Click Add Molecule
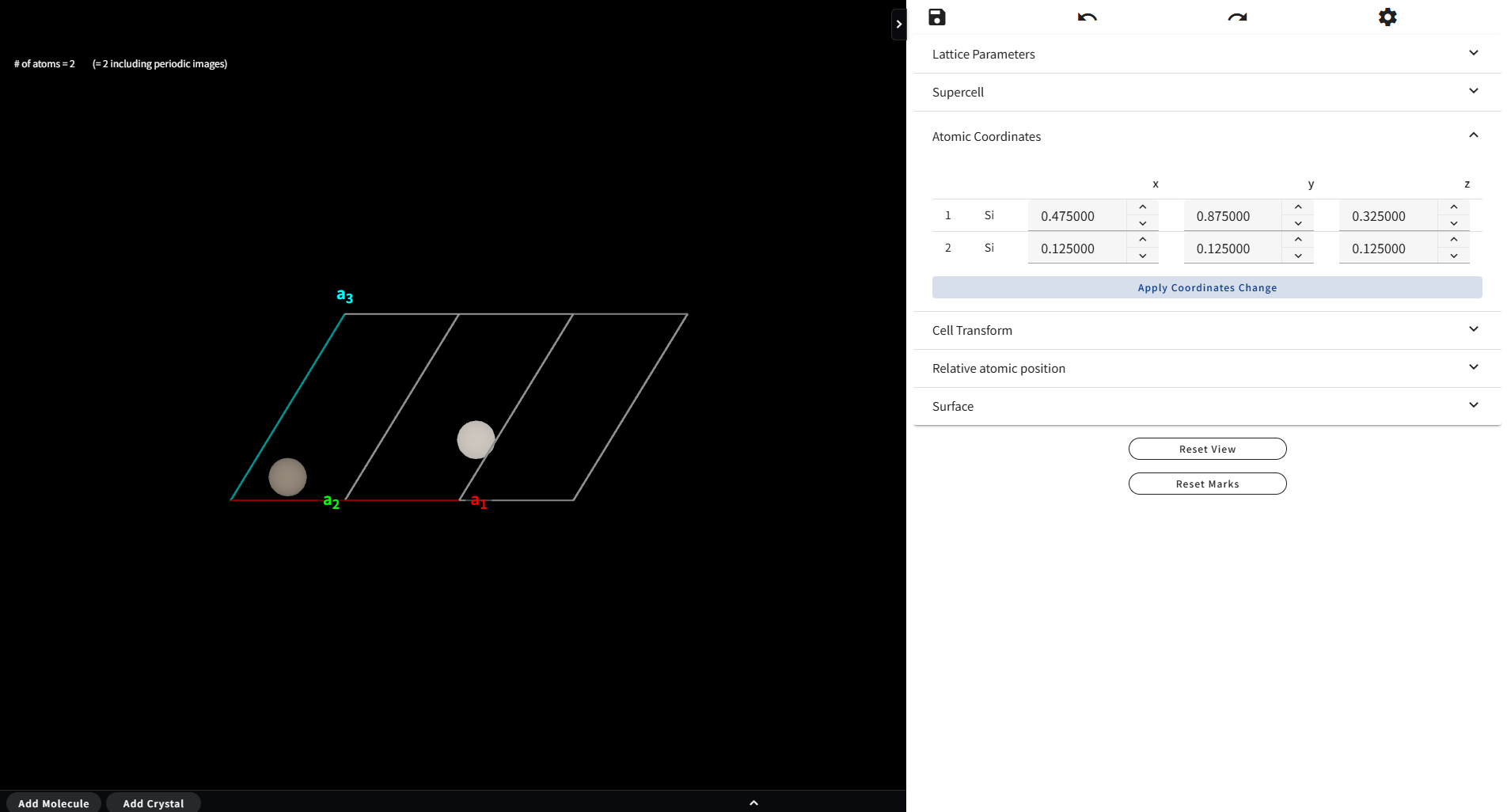This screenshot has width=1507, height=812. click(53, 803)
